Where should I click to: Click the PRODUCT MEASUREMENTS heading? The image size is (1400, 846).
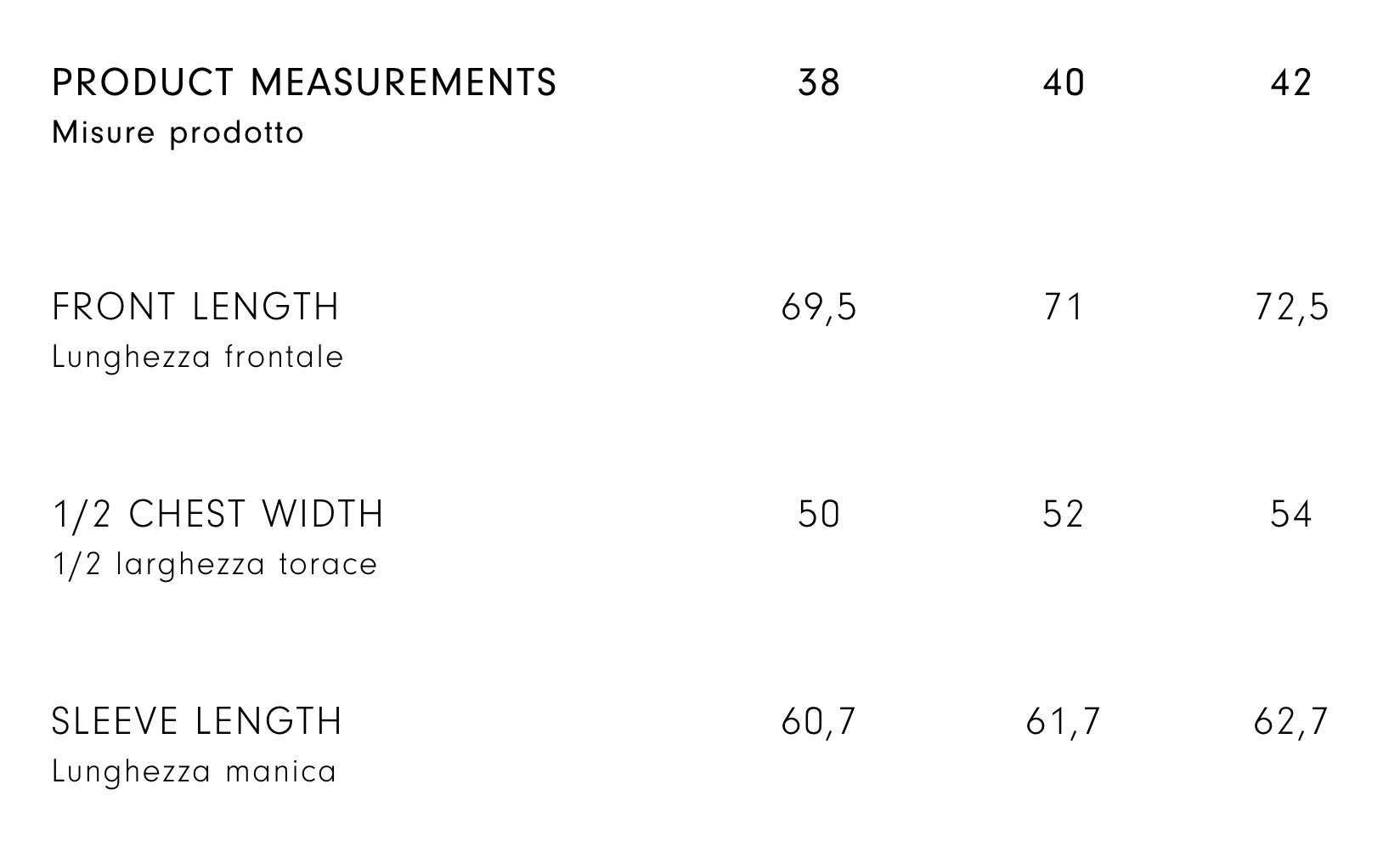pyautogui.click(x=304, y=83)
